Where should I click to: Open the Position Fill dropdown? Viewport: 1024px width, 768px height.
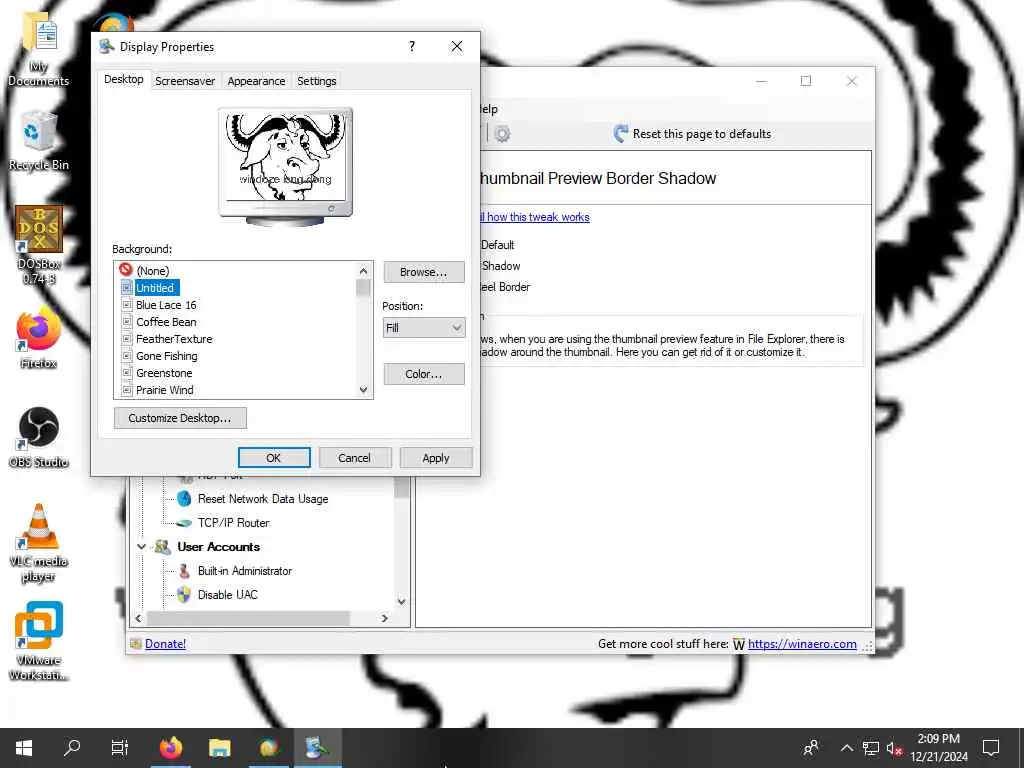click(x=424, y=328)
